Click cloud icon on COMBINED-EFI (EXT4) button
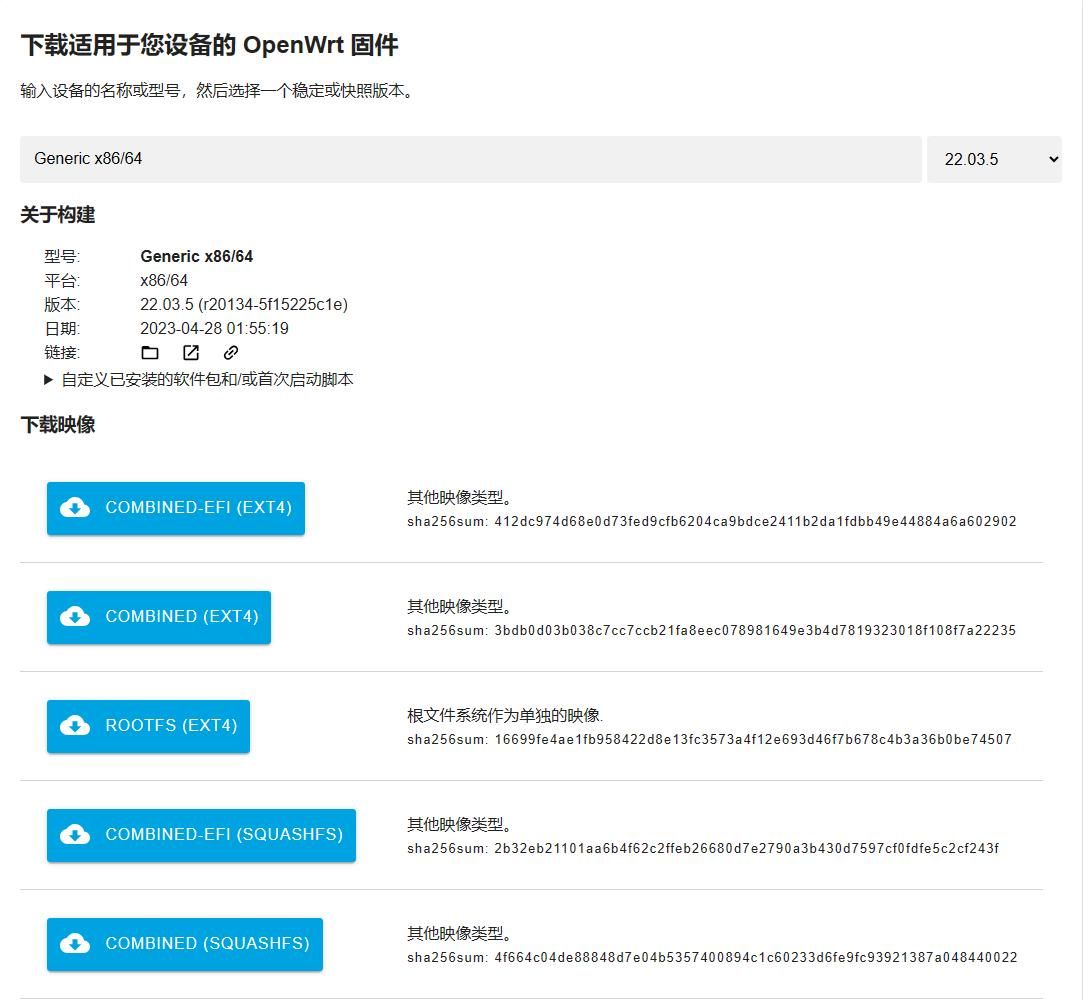Image resolution: width=1083 pixels, height=1000 pixels. coord(75,508)
